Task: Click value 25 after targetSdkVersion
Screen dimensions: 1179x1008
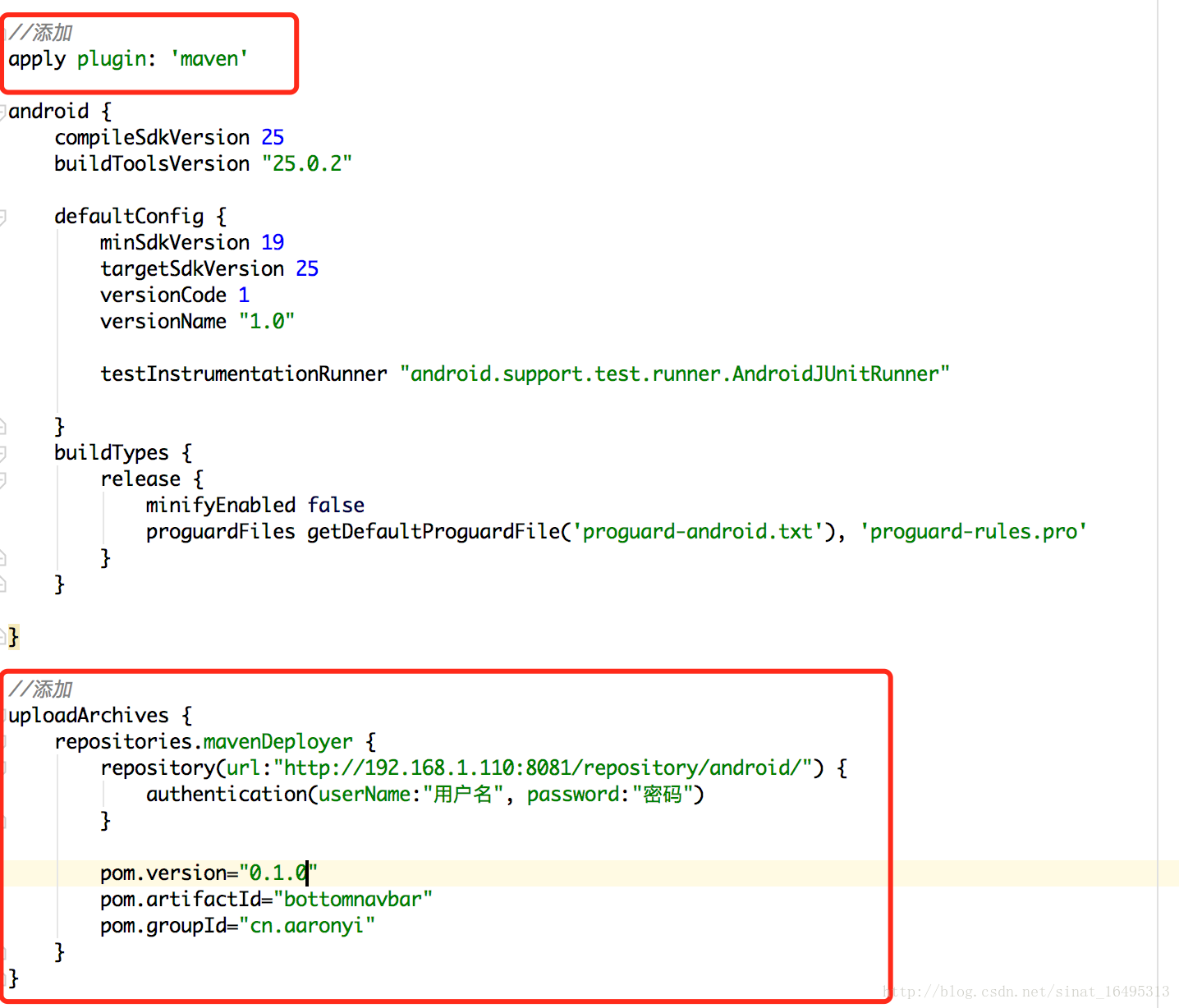Action: pyautogui.click(x=307, y=268)
